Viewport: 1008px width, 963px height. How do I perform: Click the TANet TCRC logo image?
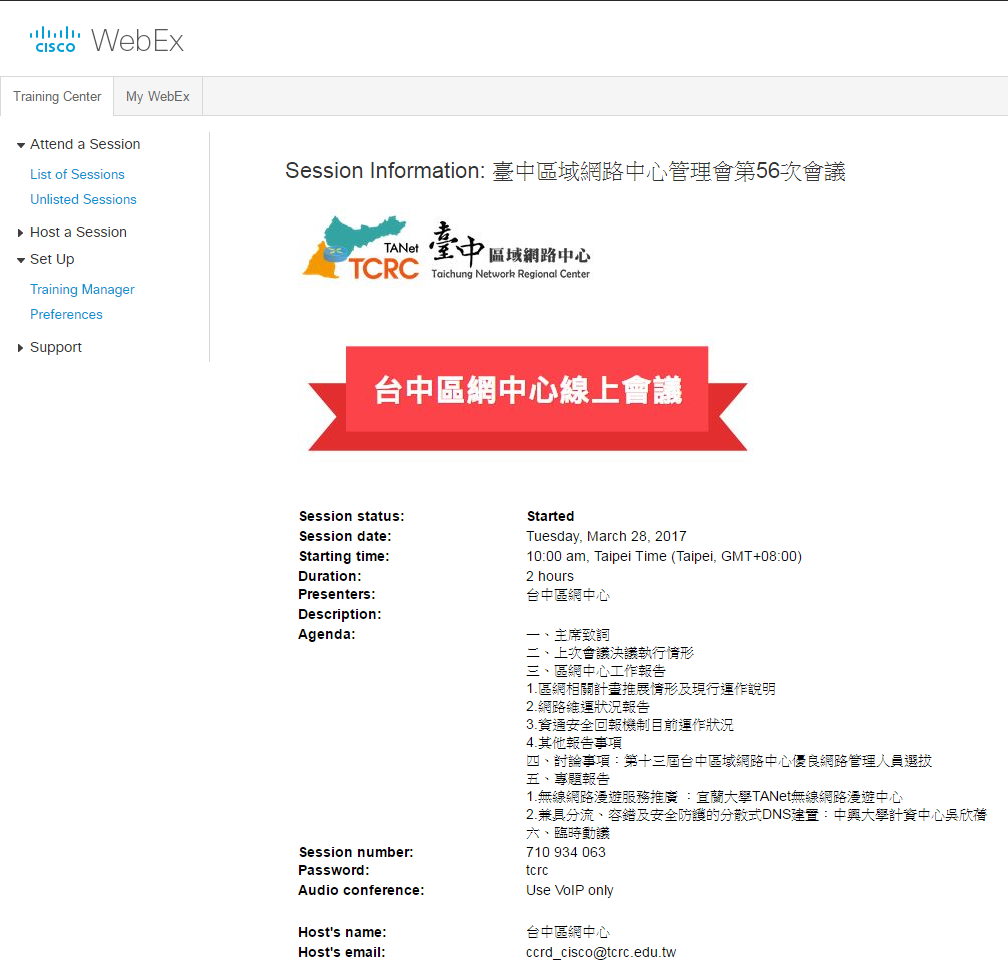point(446,249)
